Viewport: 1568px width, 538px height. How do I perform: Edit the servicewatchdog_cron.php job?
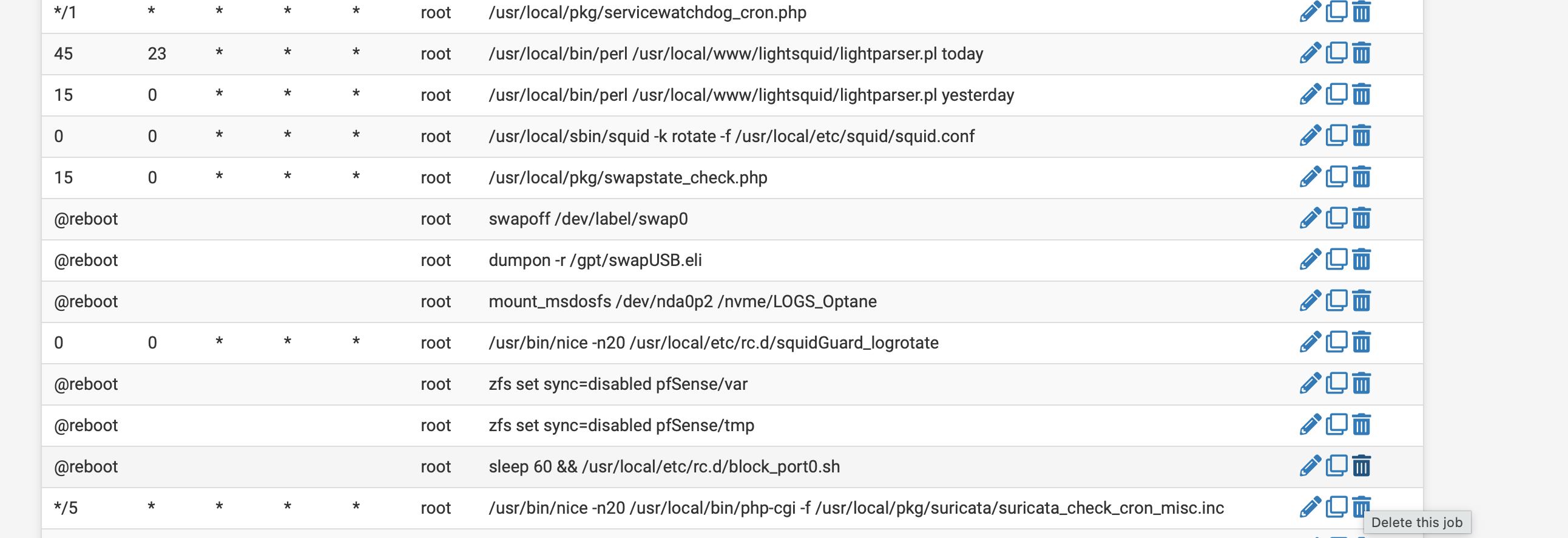[1309, 11]
